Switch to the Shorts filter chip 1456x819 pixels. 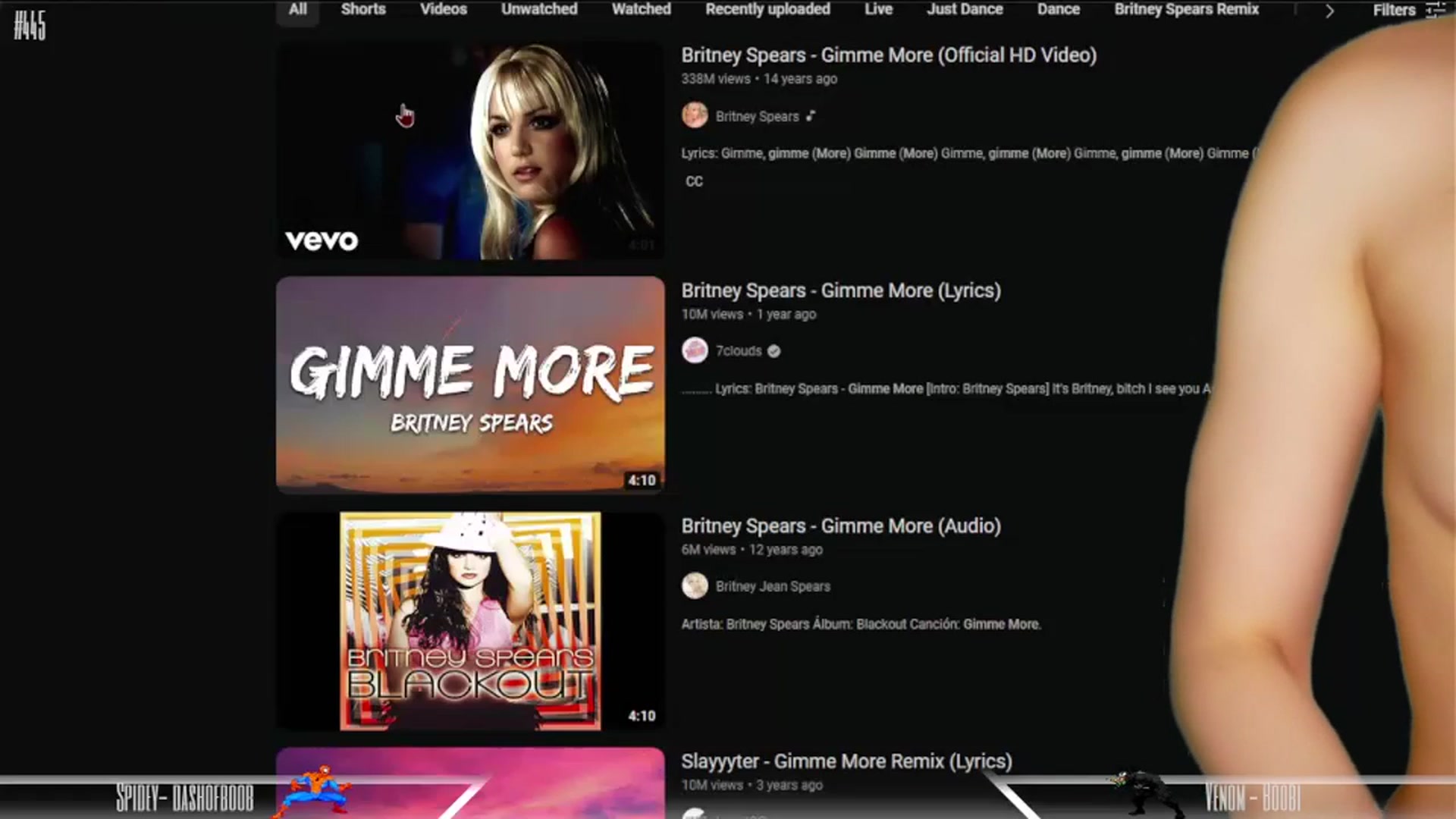[x=363, y=10]
